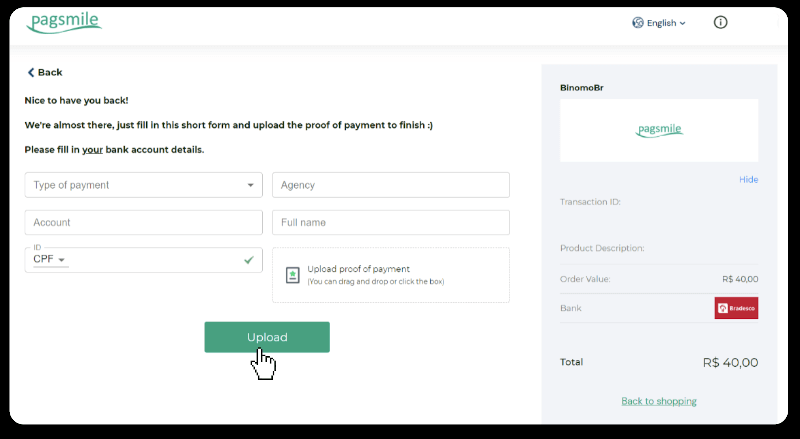Image resolution: width=800 pixels, height=439 pixels.
Task: Open the CPF ID type selector
Action: 49,260
